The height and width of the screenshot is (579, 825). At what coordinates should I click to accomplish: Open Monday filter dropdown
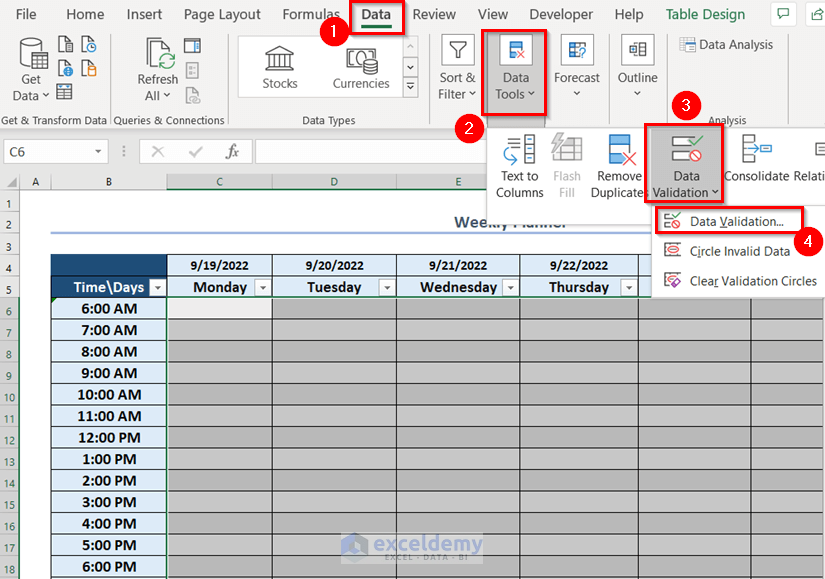click(263, 287)
